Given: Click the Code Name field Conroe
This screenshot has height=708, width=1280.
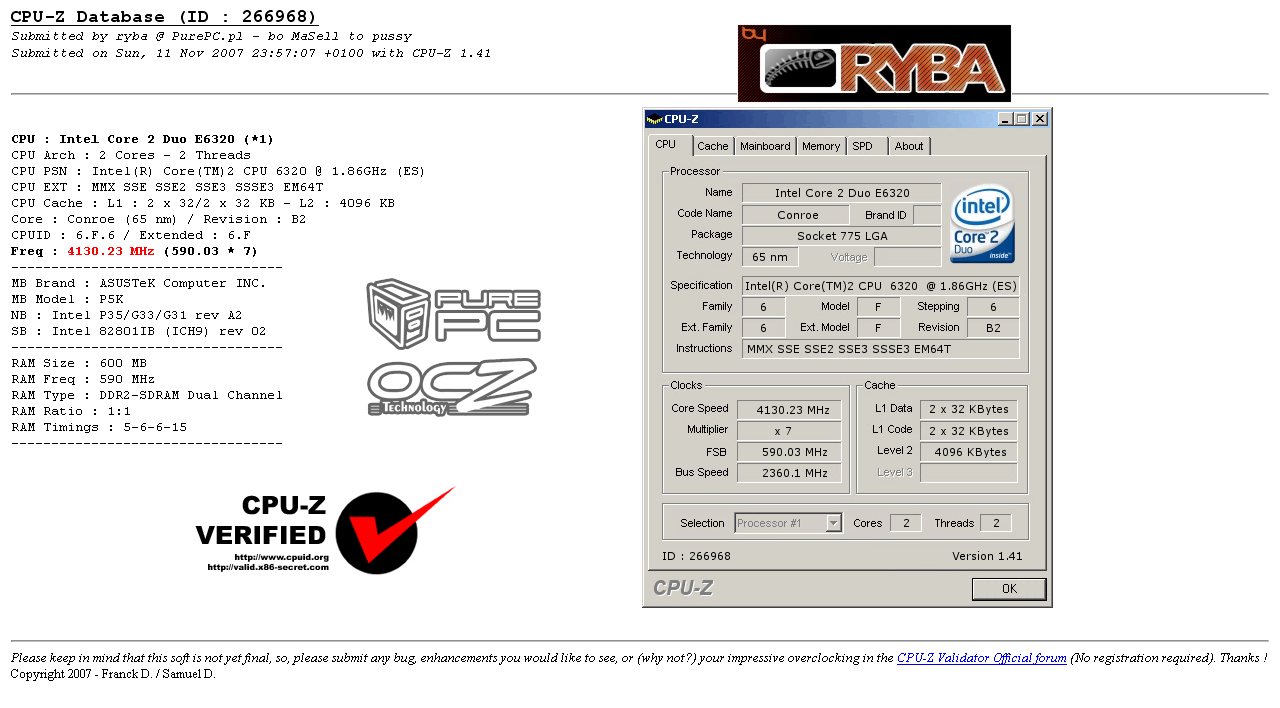Looking at the screenshot, I should pos(797,215).
